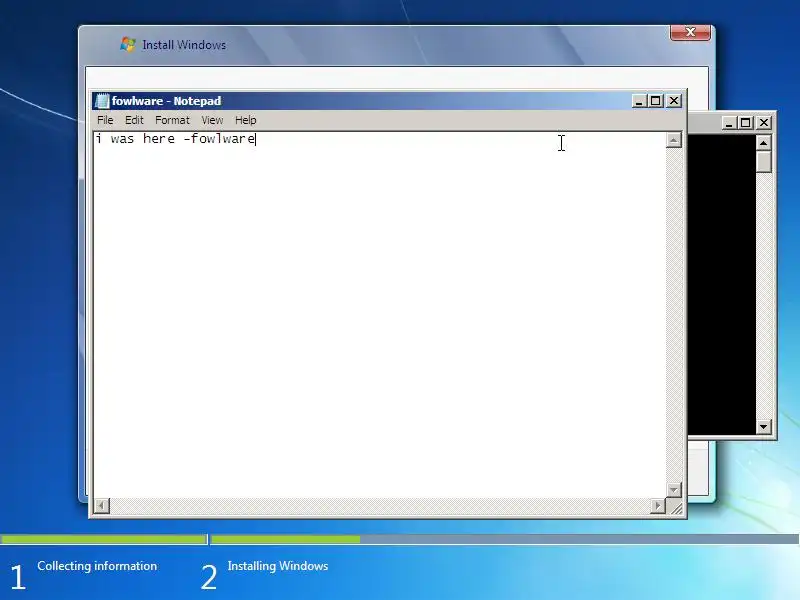Image resolution: width=800 pixels, height=600 pixels.
Task: Click the Collecting information progress bar
Action: pyautogui.click(x=104, y=539)
